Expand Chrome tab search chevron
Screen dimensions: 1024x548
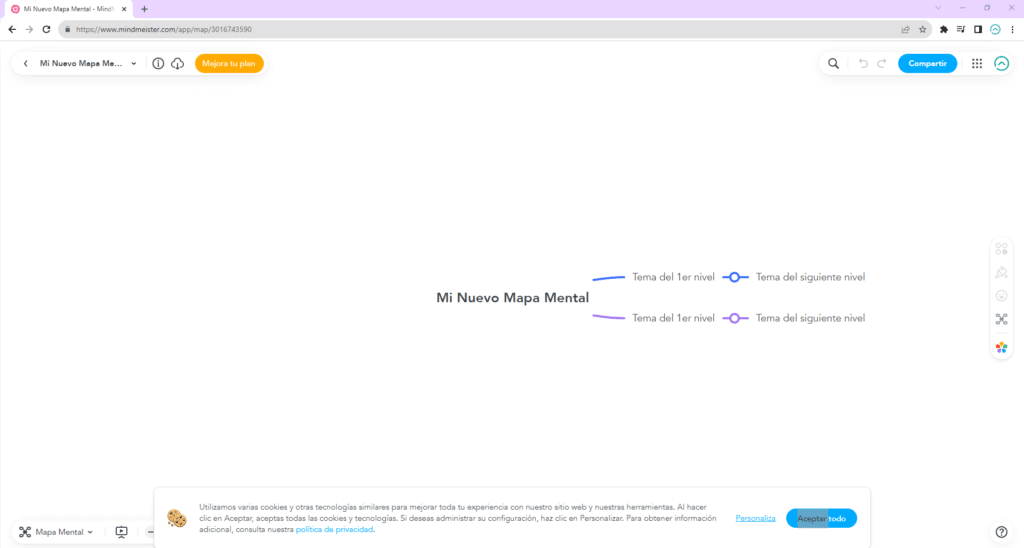tap(938, 8)
